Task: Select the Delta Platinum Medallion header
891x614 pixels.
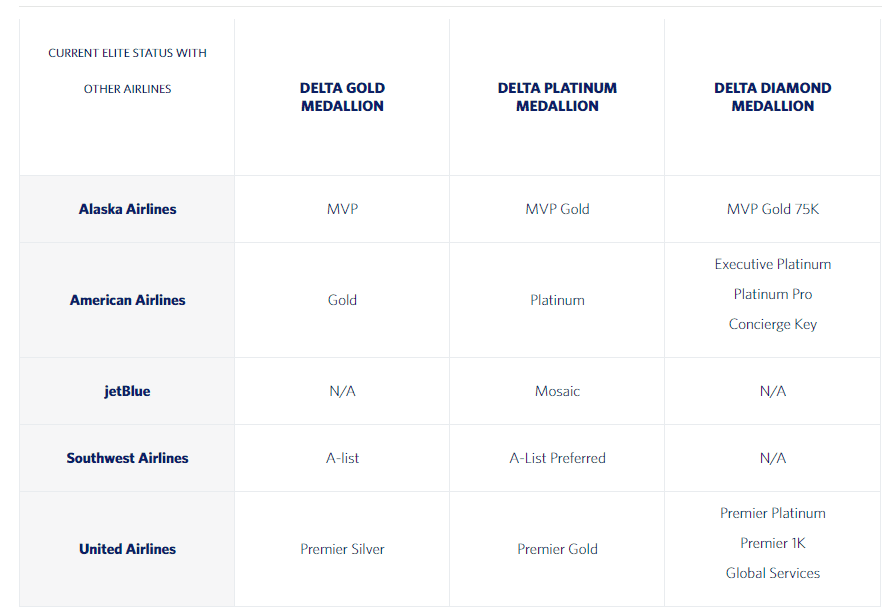Action: pos(557,97)
